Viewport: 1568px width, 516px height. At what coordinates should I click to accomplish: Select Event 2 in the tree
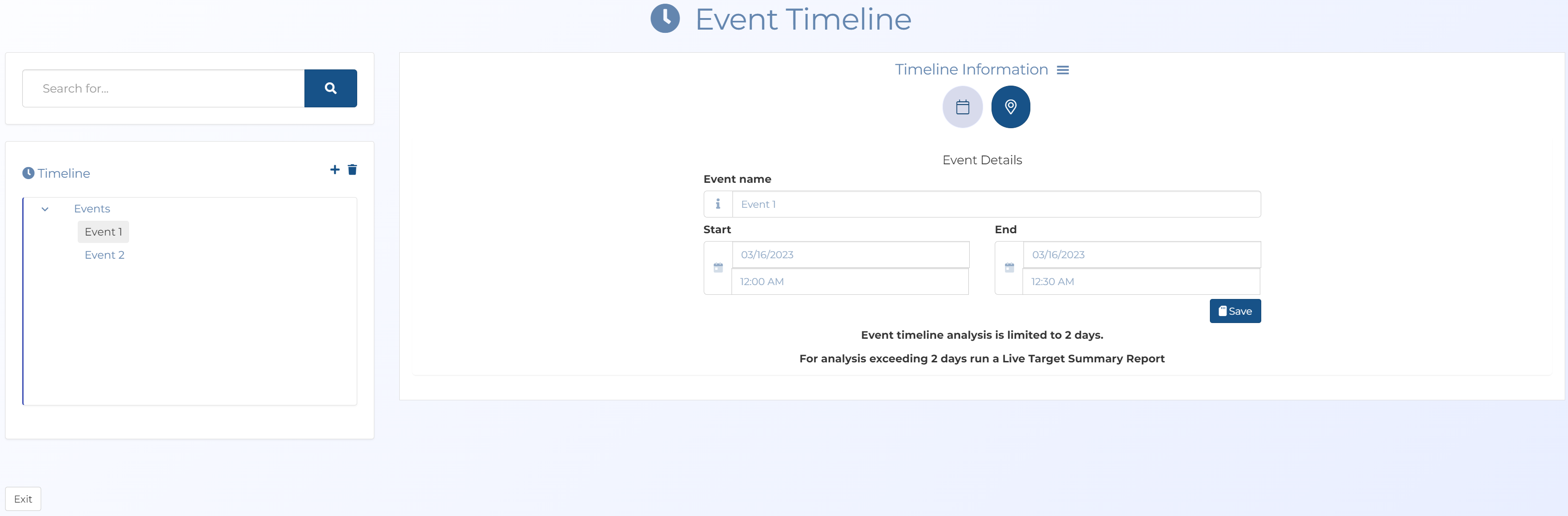(x=105, y=255)
